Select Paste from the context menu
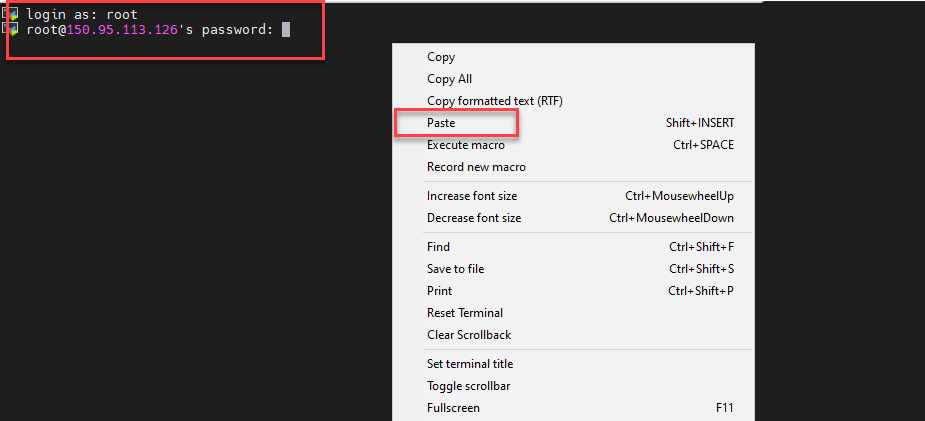Screen dimensions: 925x421 click(441, 123)
